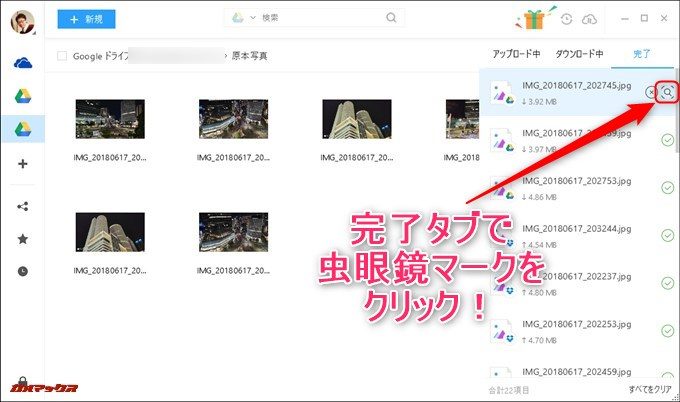Tick the select-all checkbox beside Google ドライブ

pos(62,56)
